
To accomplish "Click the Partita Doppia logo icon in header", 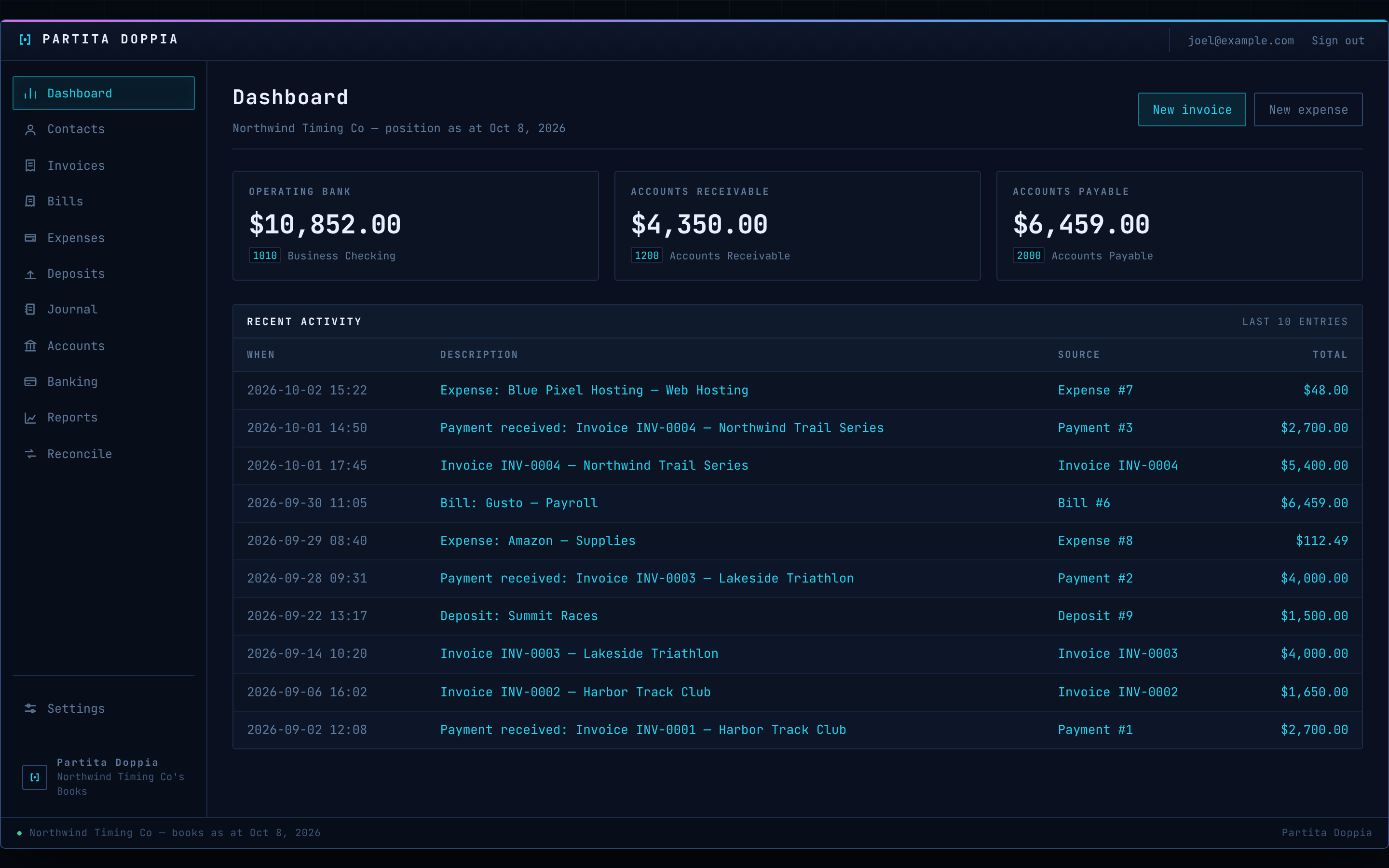I will tap(25, 40).
